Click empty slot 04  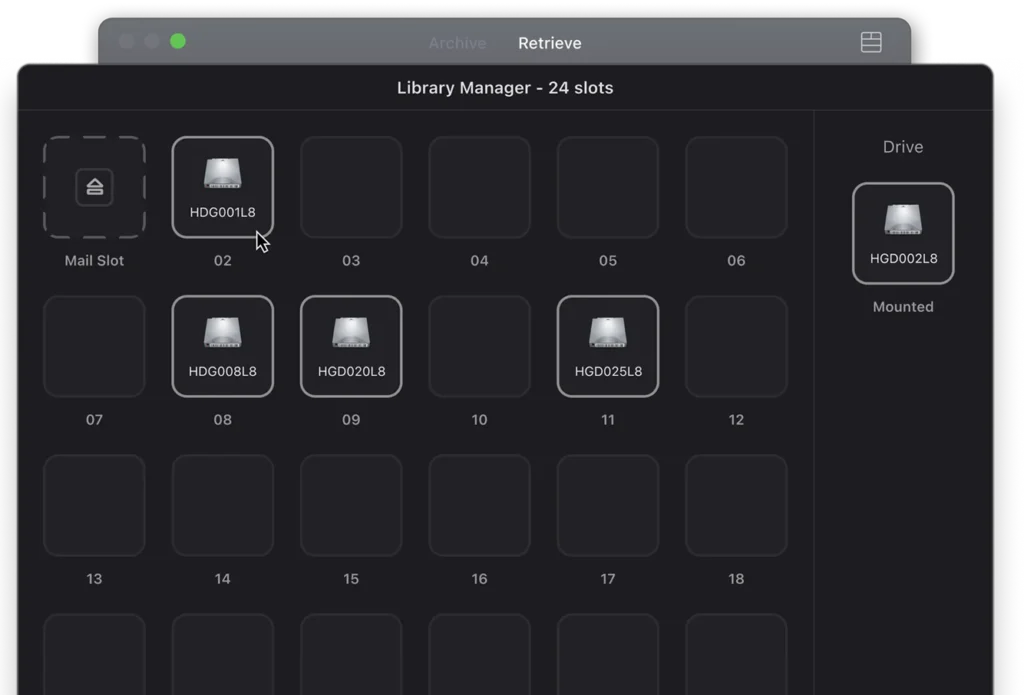(x=479, y=187)
